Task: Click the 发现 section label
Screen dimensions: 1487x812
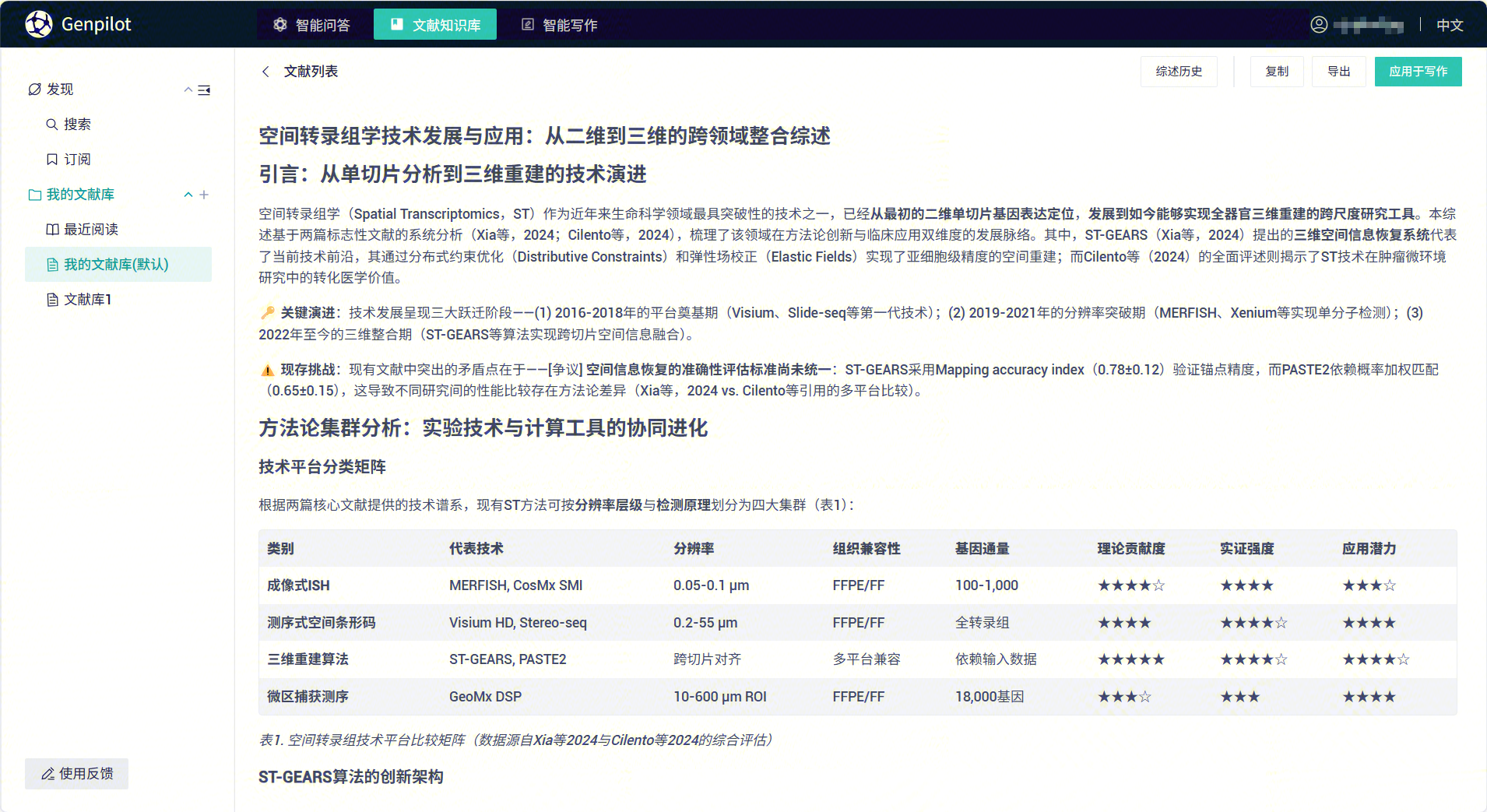Action: 60,90
